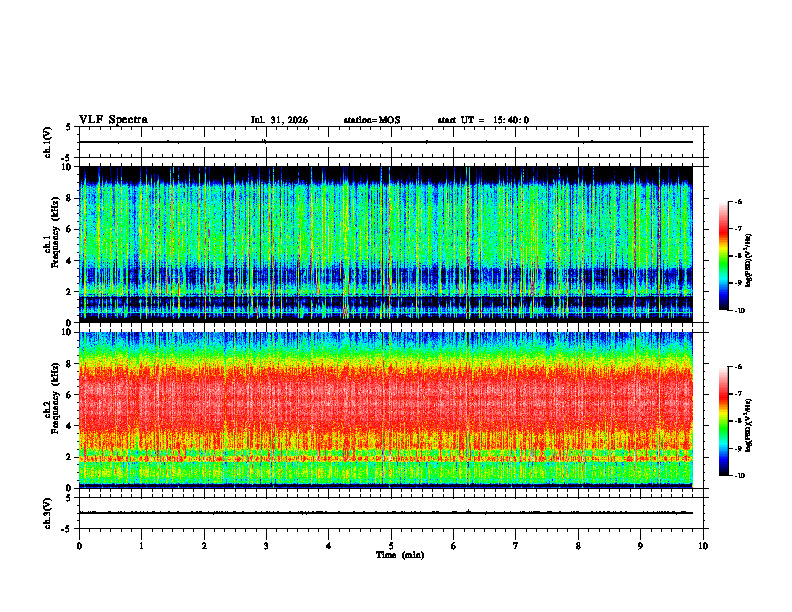Click the station=MOS label
Image resolution: width=792 pixels, height=612 pixels.
(x=372, y=120)
